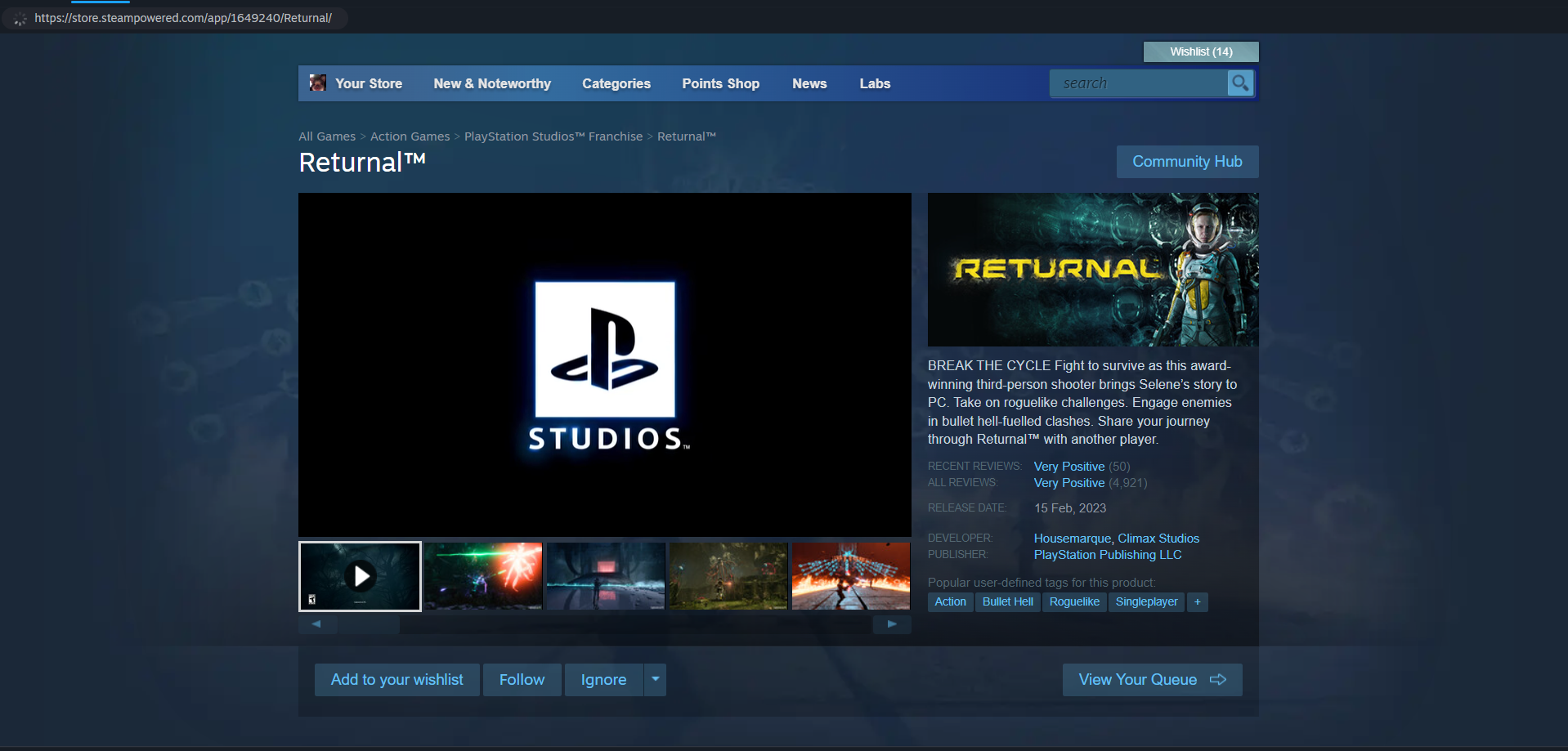This screenshot has height=751, width=1568.
Task: Select the Action tag
Action: [x=950, y=601]
